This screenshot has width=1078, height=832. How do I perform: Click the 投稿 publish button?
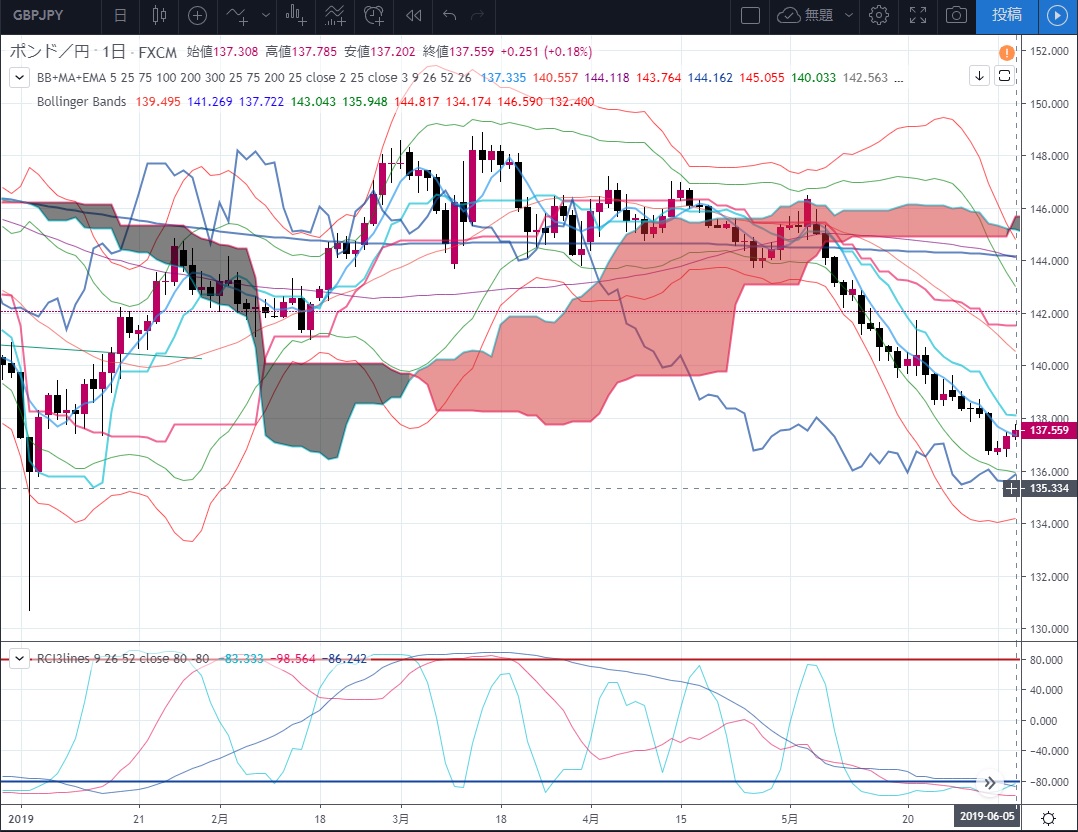point(1006,15)
